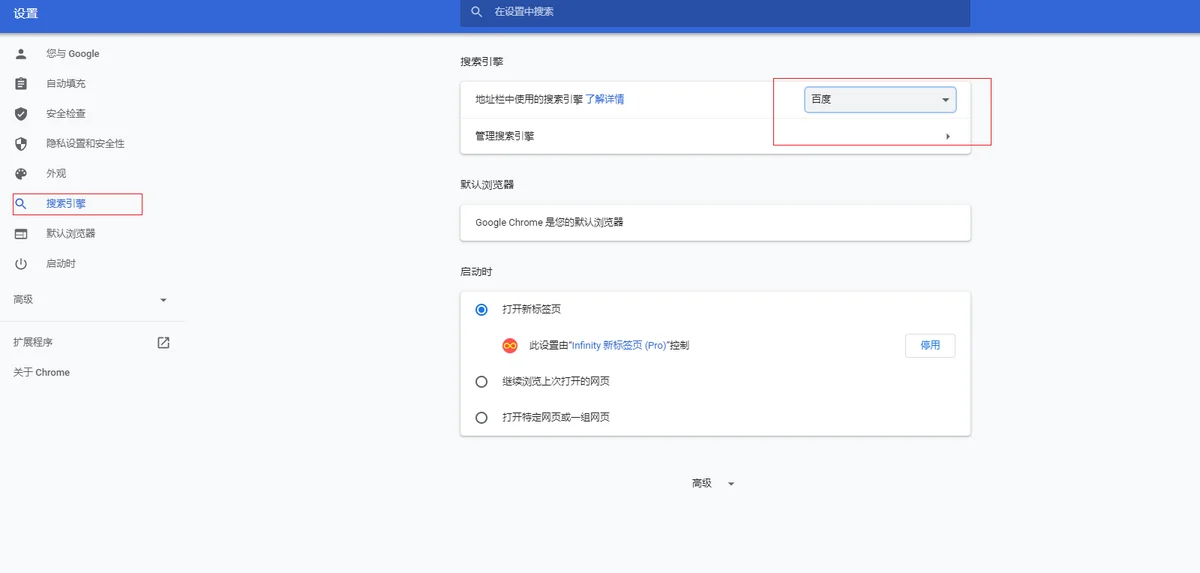The image size is (1200, 573).
Task: Select 搜索引擎 in the sidebar
Action: pyautogui.click(x=66, y=204)
